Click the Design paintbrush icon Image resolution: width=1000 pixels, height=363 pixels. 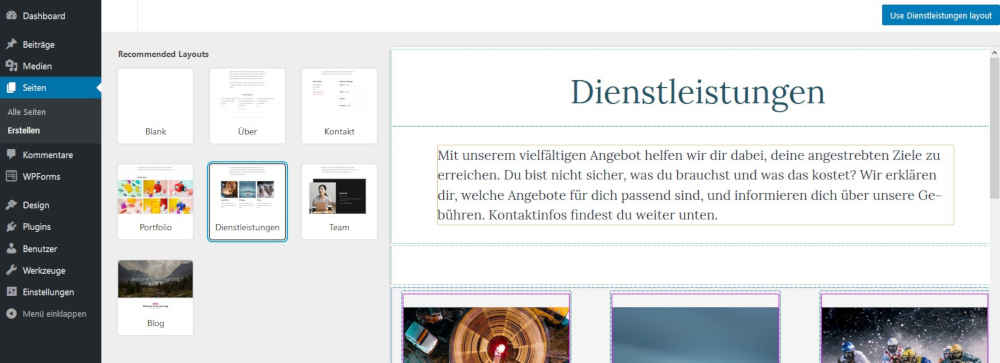(11, 205)
